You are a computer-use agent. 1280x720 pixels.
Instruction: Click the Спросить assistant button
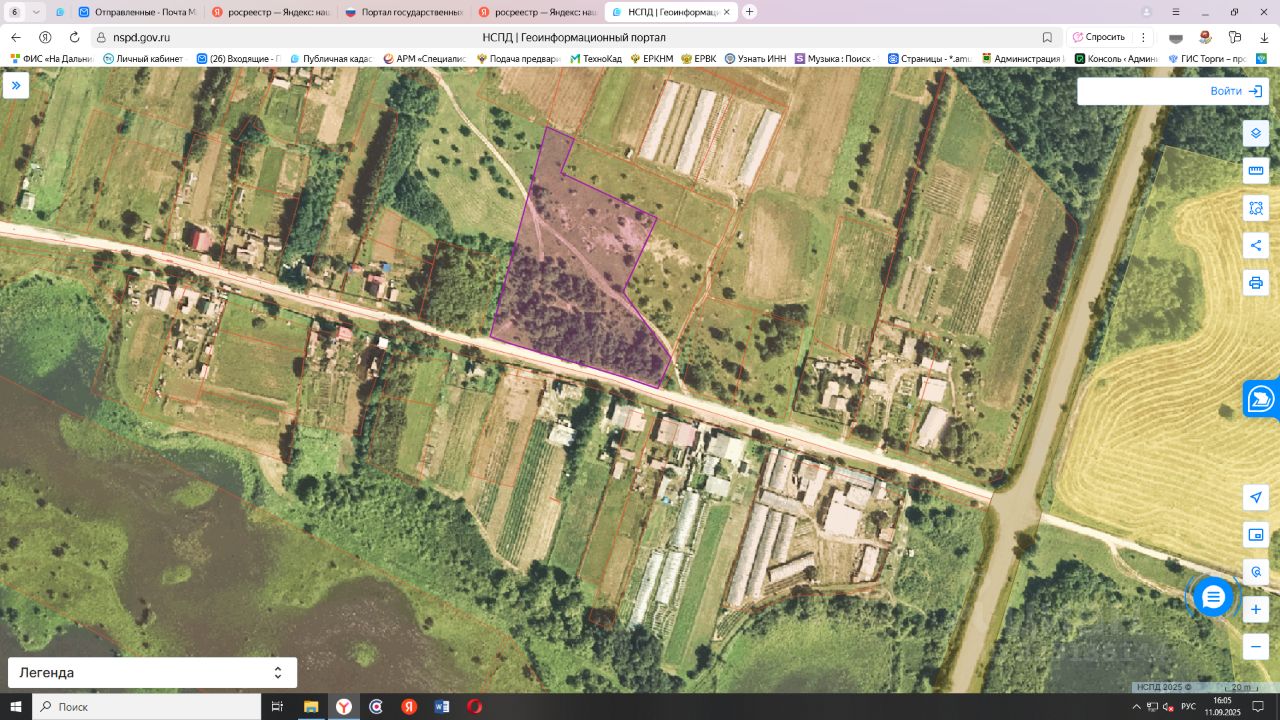pos(1098,37)
